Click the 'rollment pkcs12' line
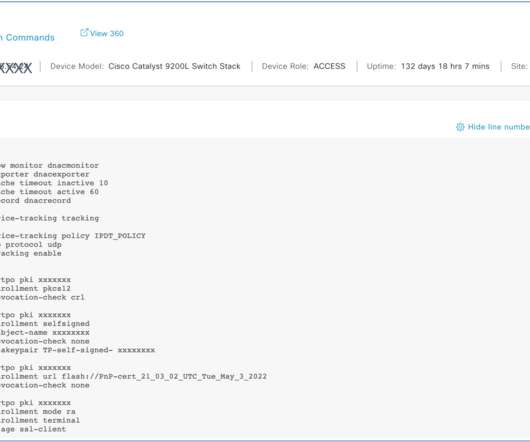 point(35,288)
